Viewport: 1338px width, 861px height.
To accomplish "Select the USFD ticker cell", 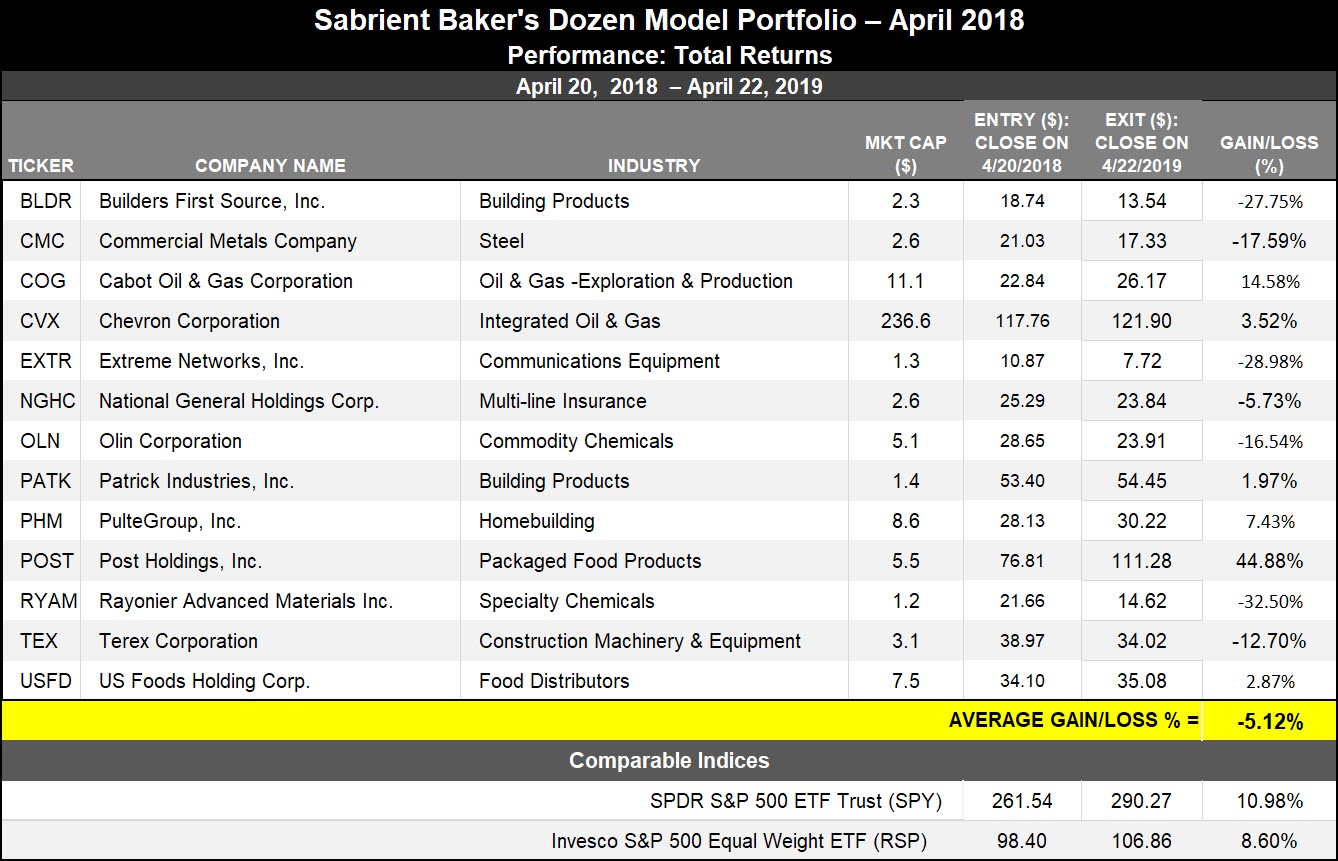I will coord(47,681).
